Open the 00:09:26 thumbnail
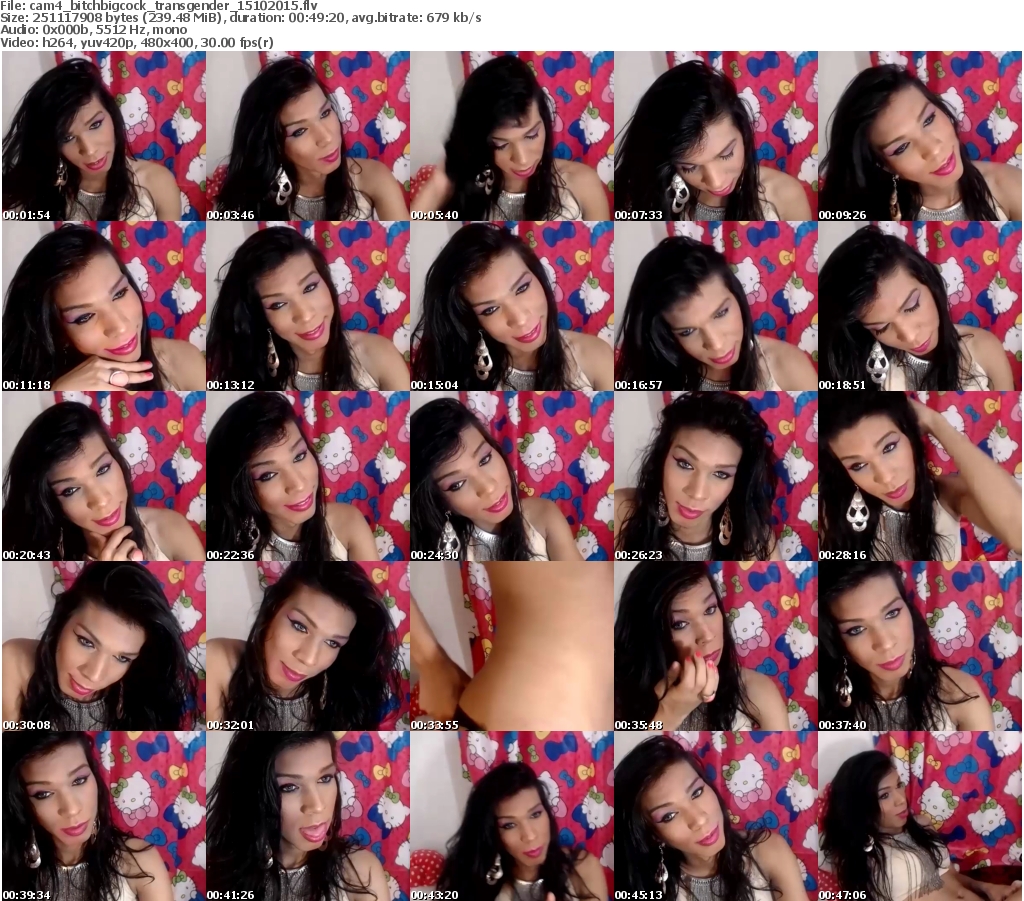This screenshot has width=1024, height=901. [920, 136]
